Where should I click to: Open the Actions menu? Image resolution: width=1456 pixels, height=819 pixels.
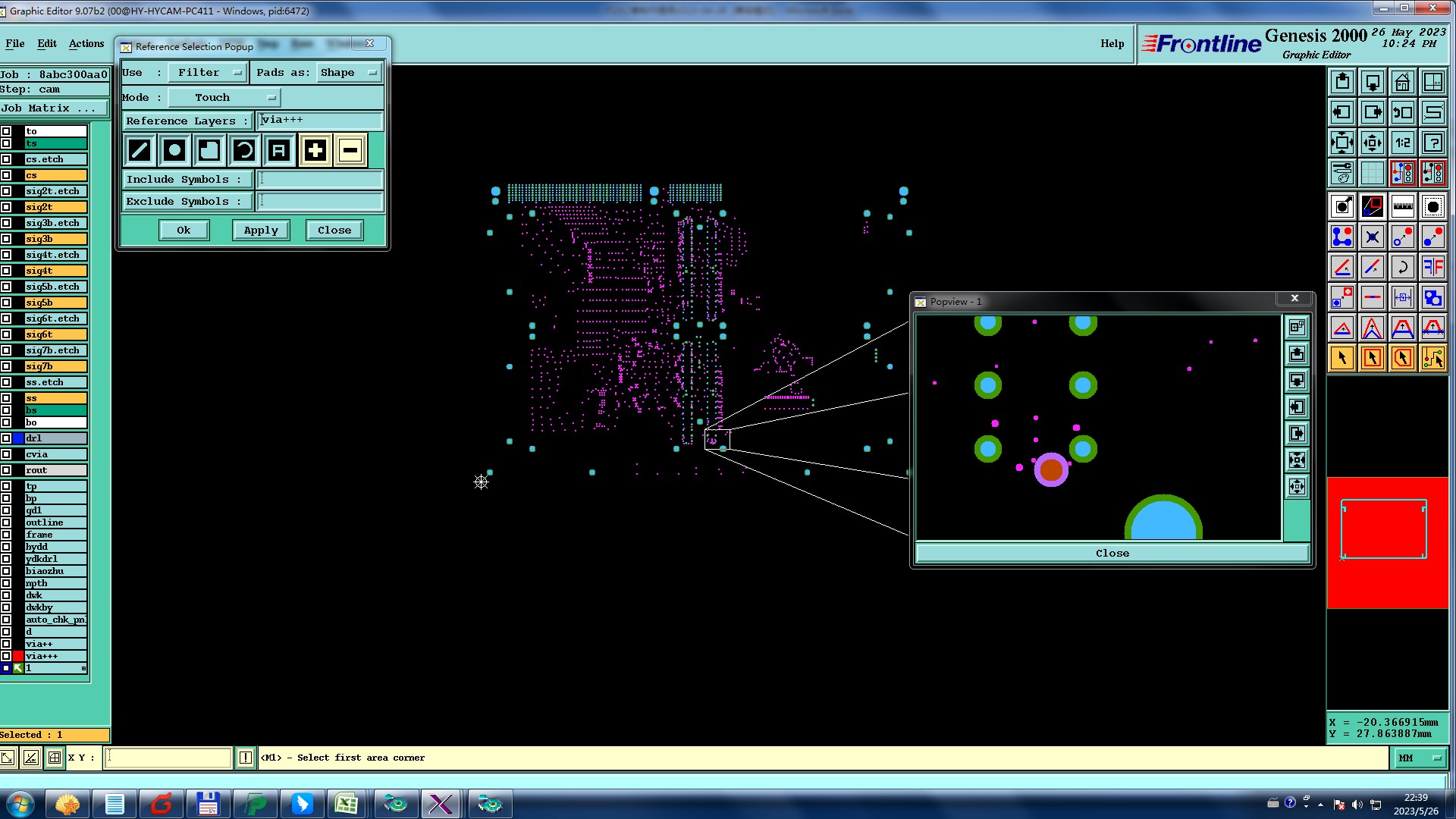[86, 44]
